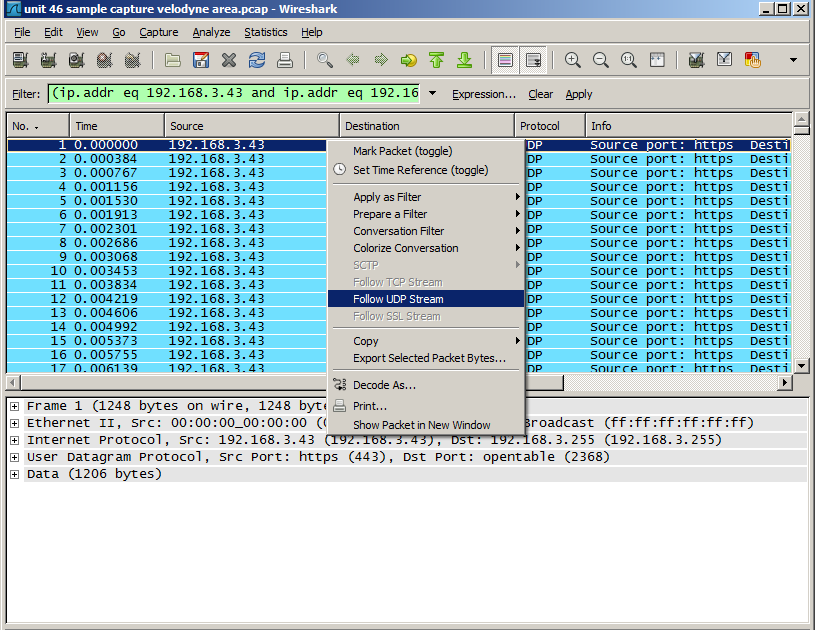Click the capture options toolbar icon

(x=48, y=60)
